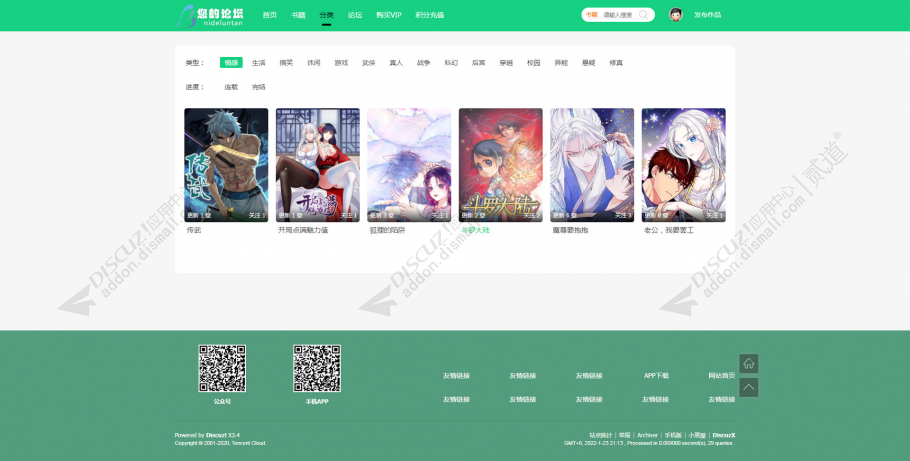Open the 狐狸的陷阱 comic cover
This screenshot has height=461, width=910.
point(409,165)
